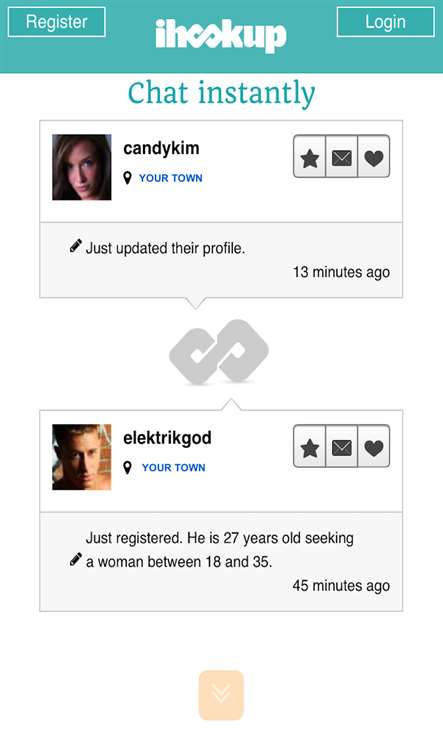Click the pencil icon next to 'Just updated their profile'
The width and height of the screenshot is (443, 738).
(x=75, y=246)
